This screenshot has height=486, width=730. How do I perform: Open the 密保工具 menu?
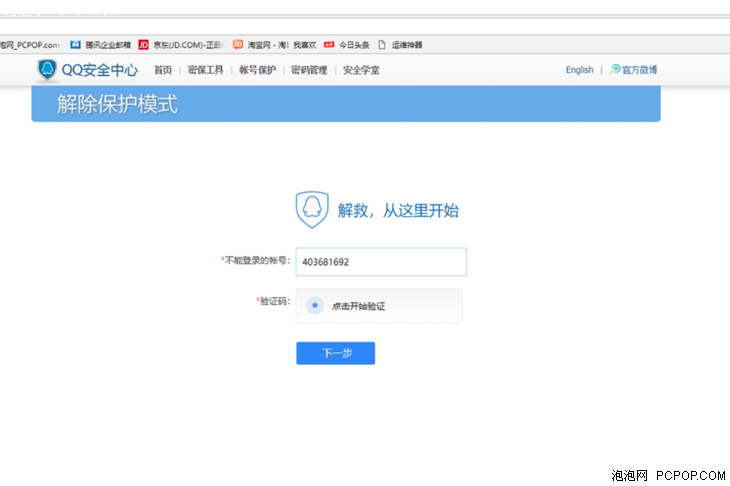[205, 70]
